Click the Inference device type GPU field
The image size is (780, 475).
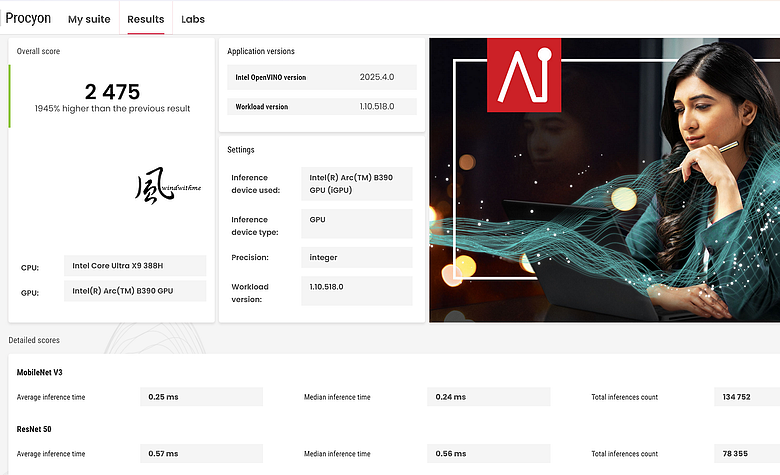[357, 223]
